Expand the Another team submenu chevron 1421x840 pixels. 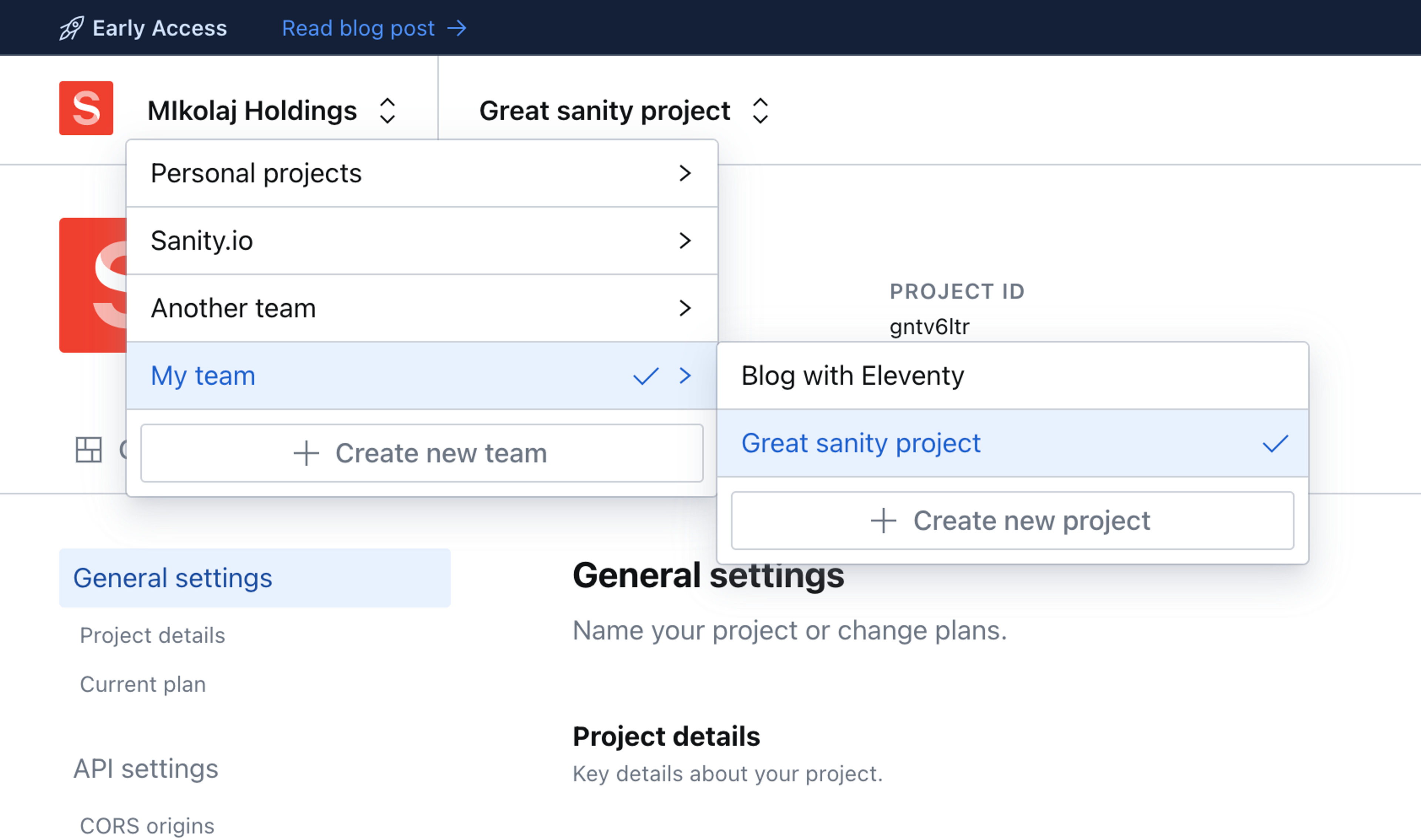(685, 308)
